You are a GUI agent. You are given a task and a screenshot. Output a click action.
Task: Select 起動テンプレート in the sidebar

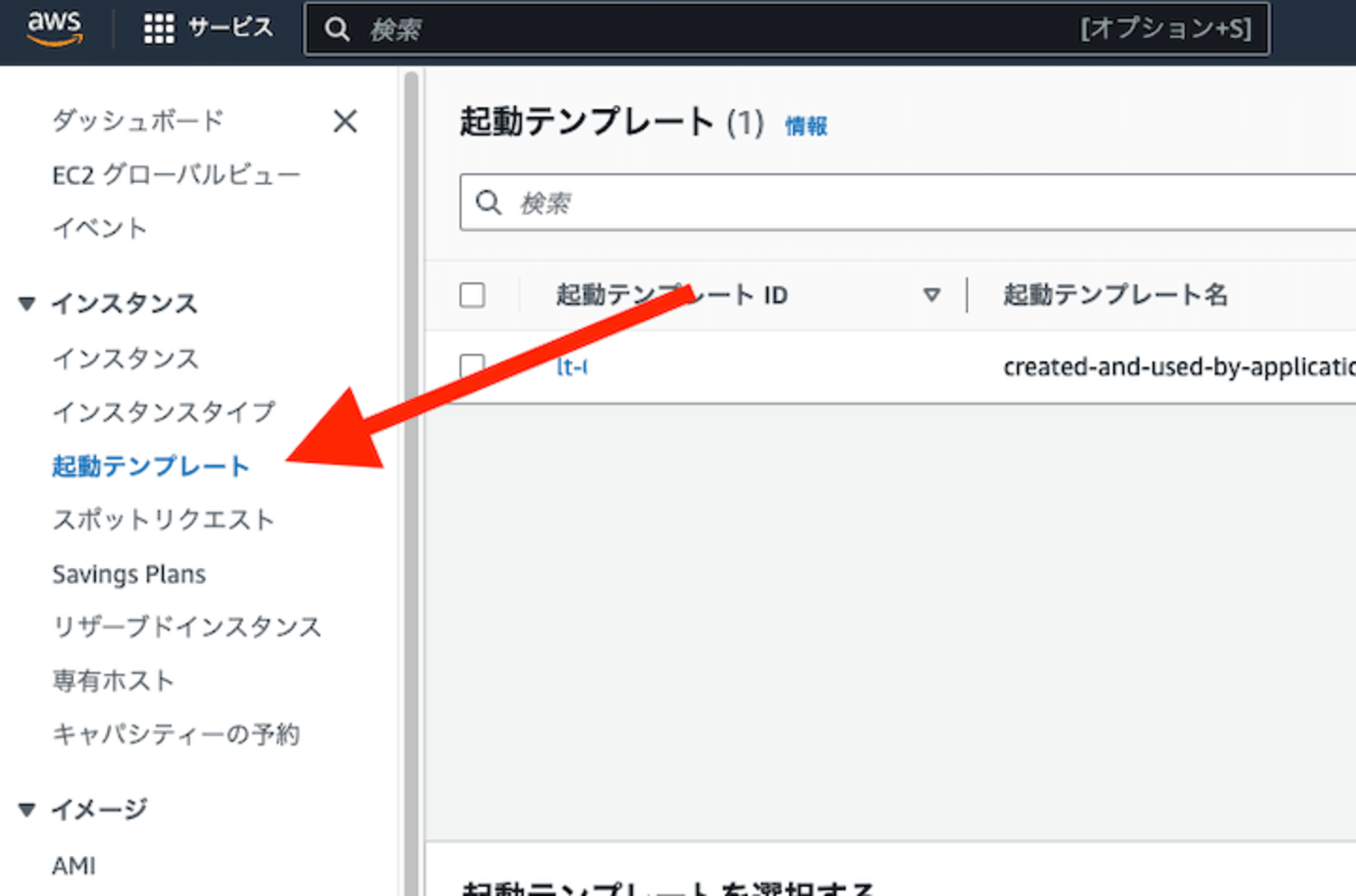point(151,466)
